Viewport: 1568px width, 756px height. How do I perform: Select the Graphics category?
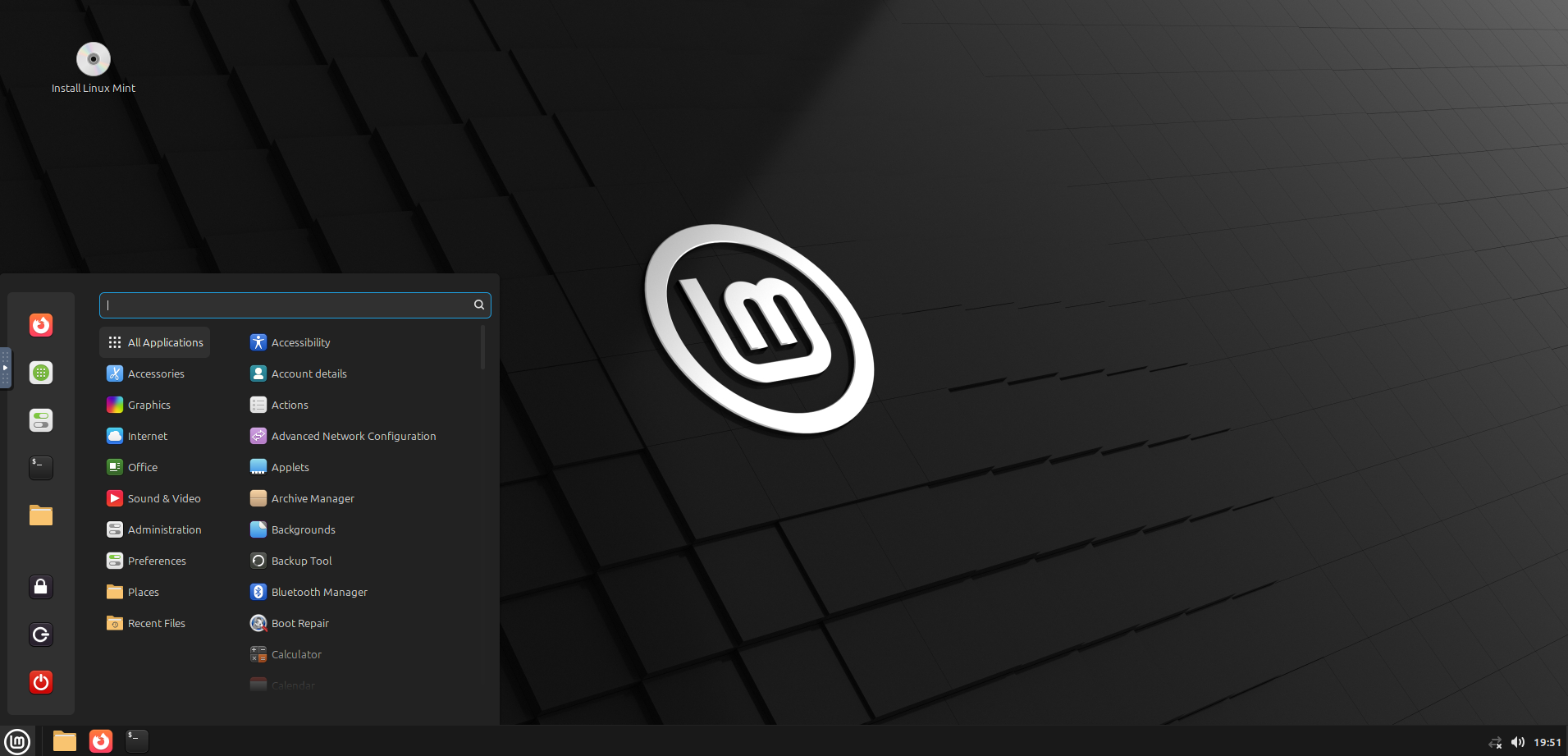coord(155,405)
